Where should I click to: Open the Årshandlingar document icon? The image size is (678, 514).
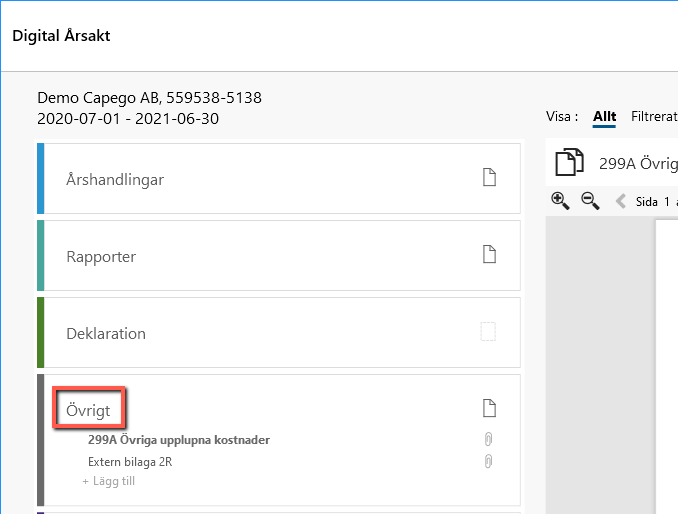(x=489, y=177)
